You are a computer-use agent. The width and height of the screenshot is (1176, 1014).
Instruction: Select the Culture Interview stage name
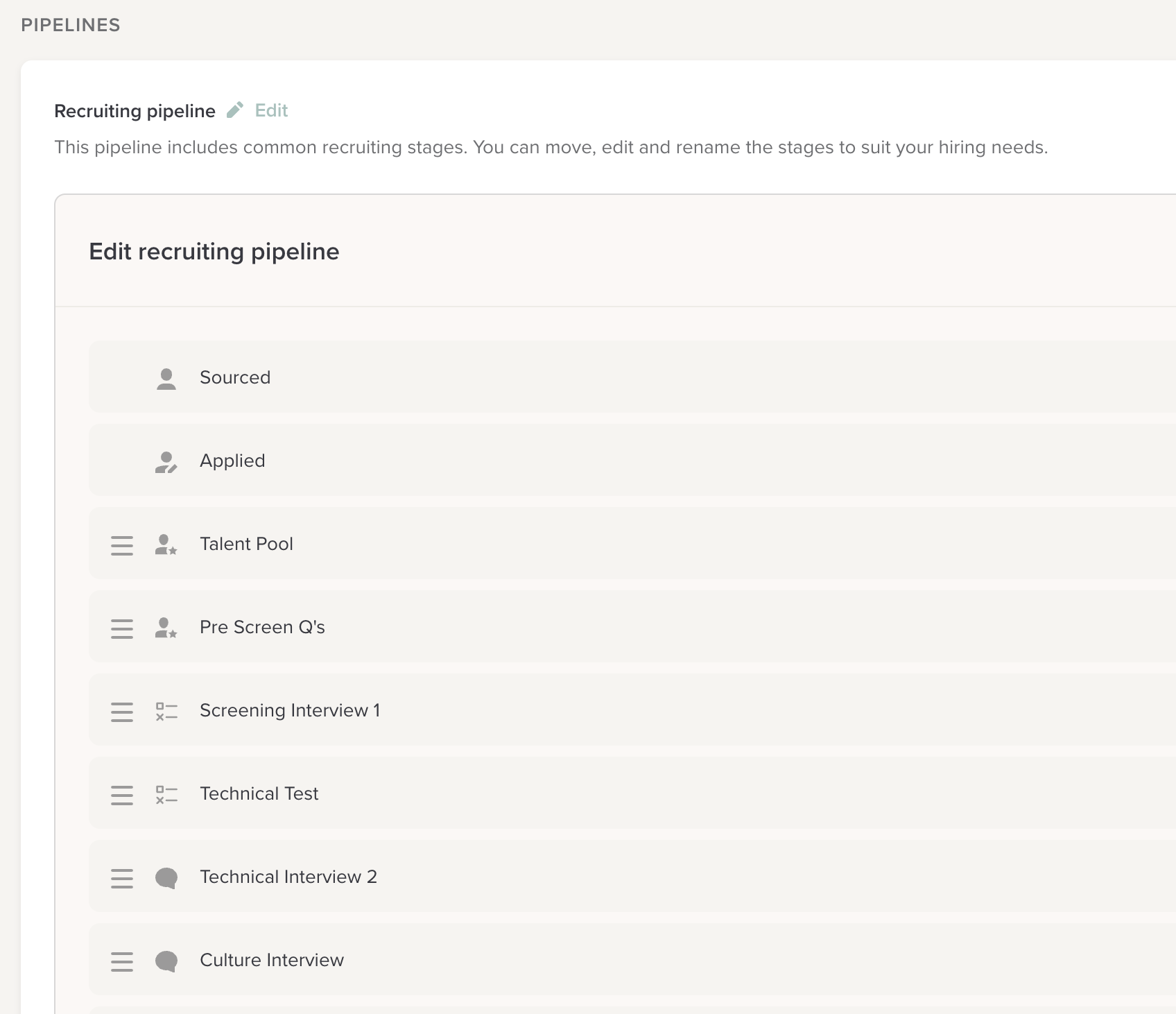coord(272,960)
